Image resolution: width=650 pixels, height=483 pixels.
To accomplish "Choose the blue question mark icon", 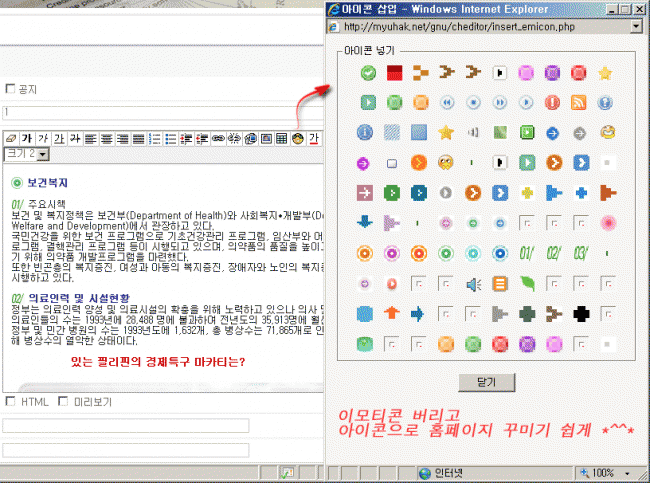I will click(605, 102).
